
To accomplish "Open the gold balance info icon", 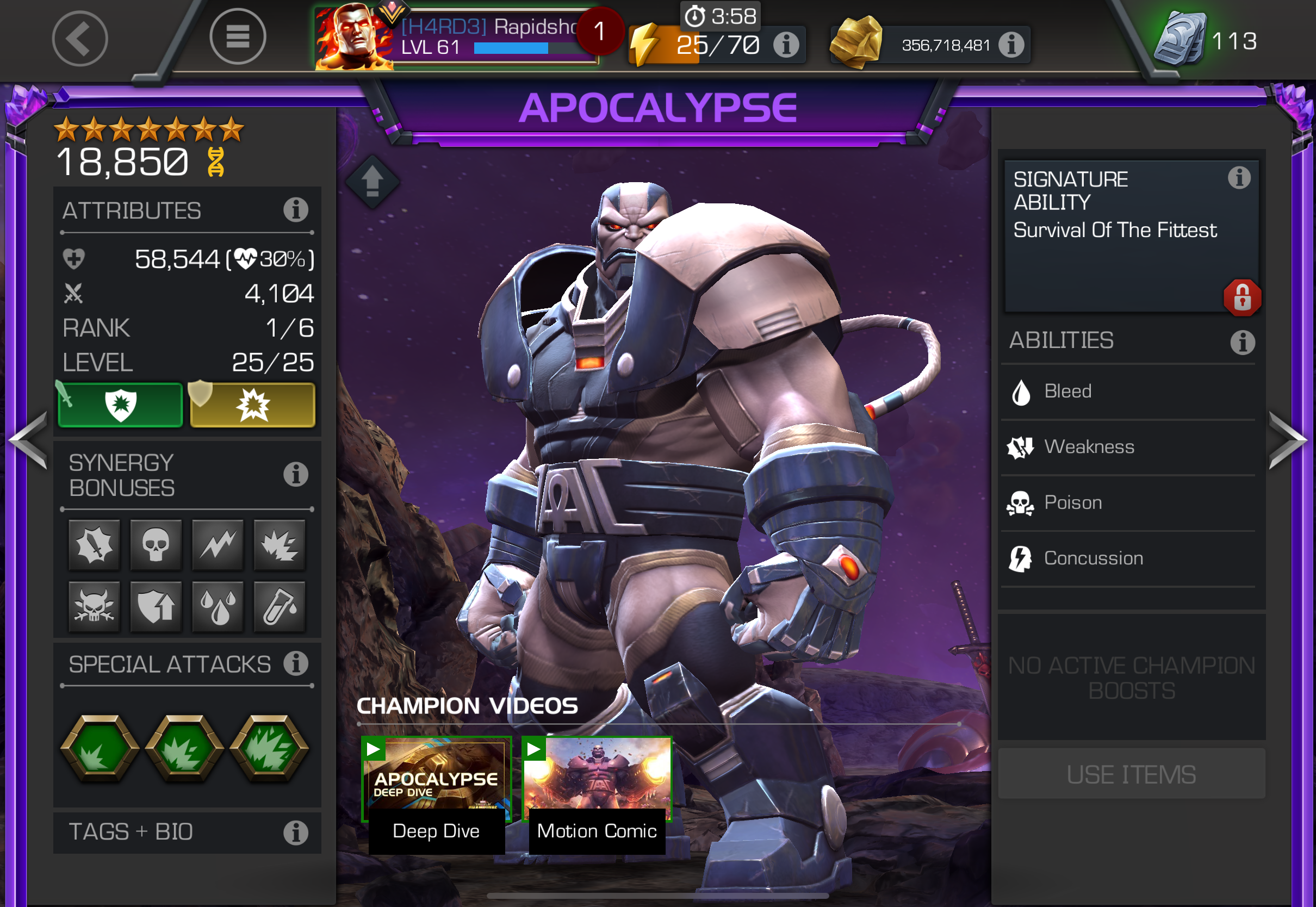I will click(1011, 45).
